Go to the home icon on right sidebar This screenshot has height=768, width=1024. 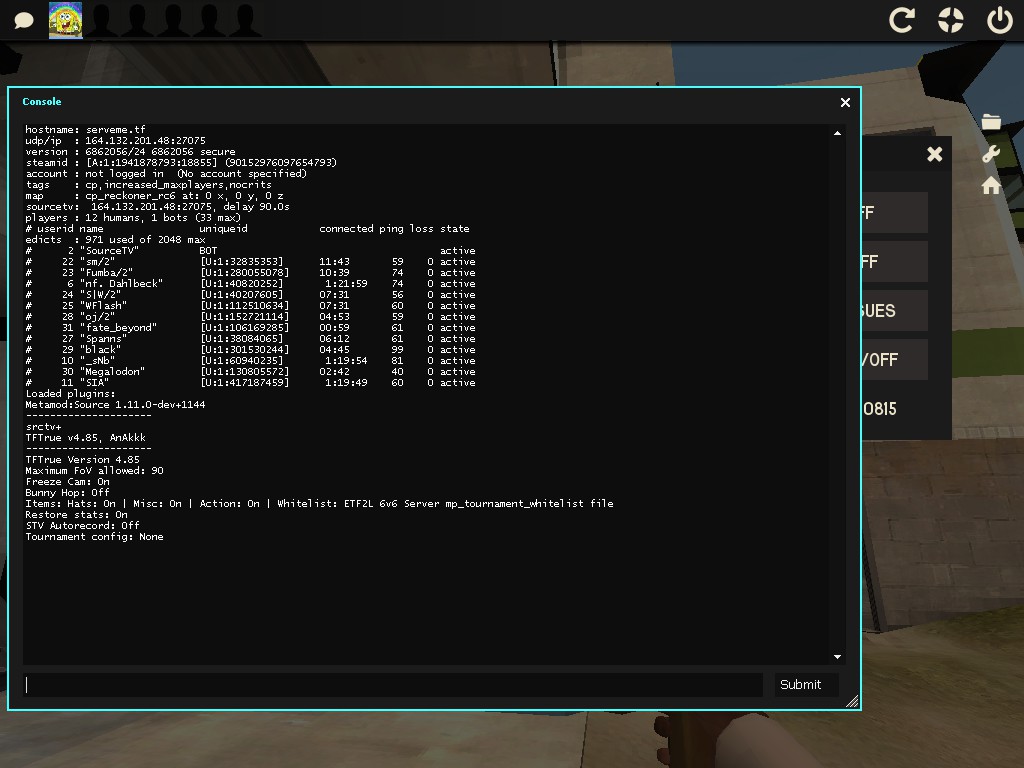[991, 186]
